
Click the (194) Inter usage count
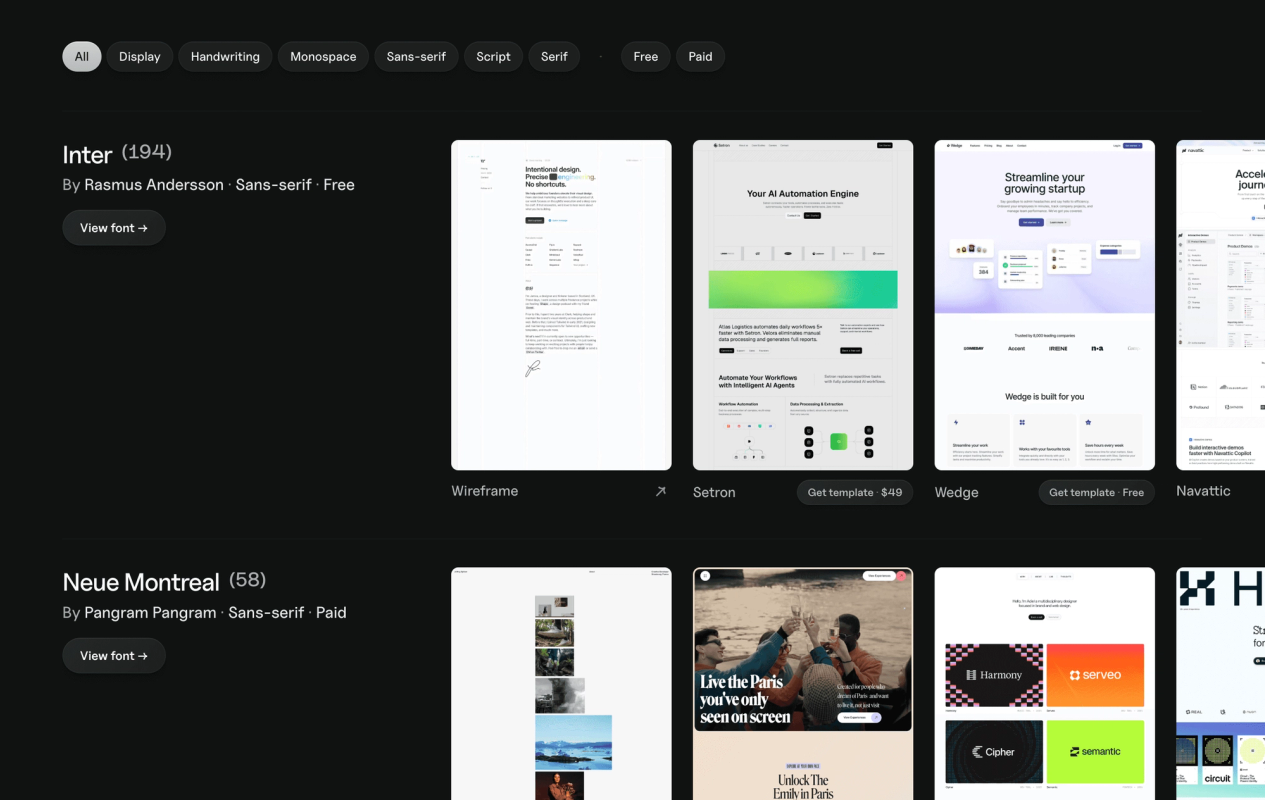coord(147,152)
